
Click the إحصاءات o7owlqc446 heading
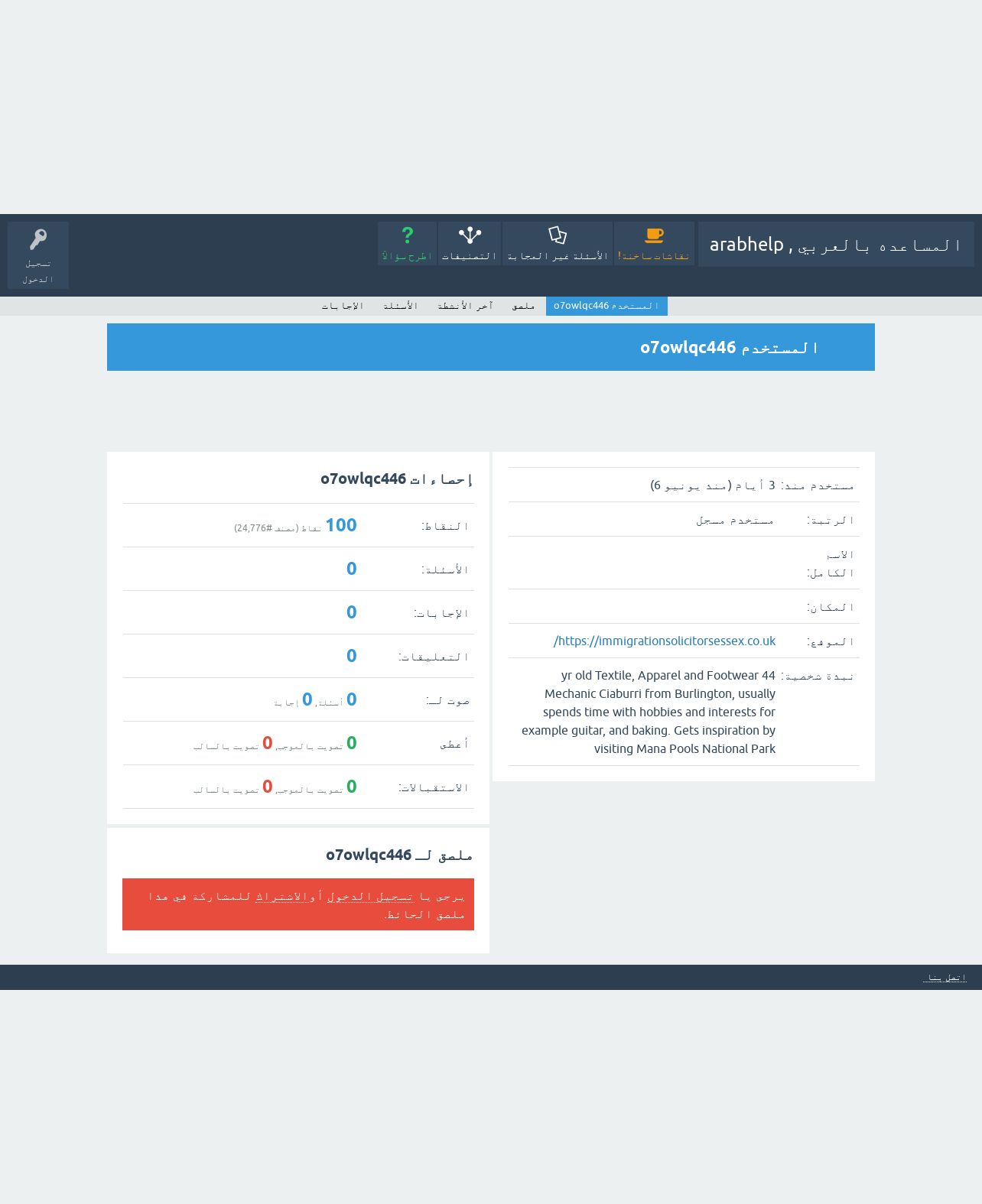397,479
